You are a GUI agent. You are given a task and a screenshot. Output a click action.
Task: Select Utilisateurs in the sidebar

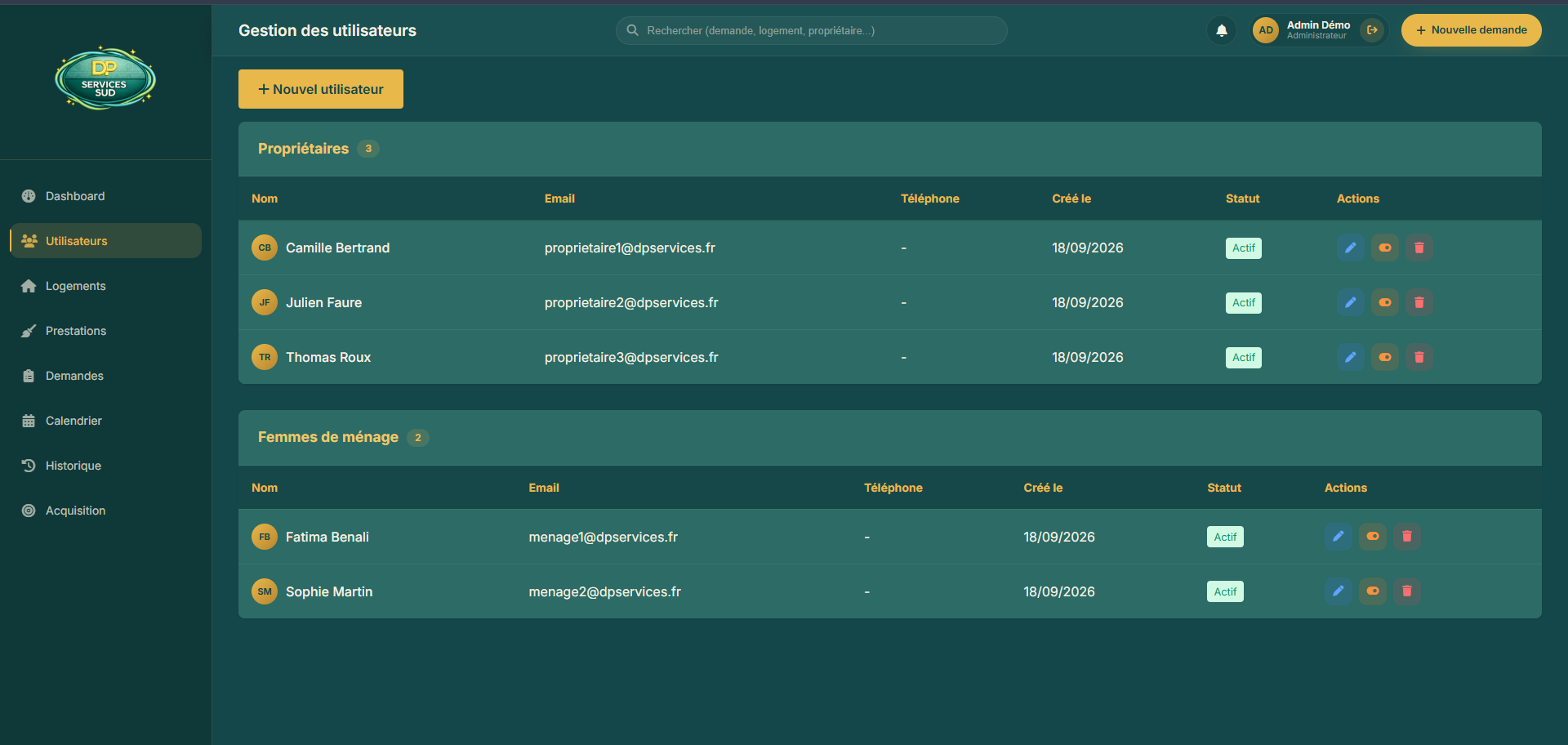105,241
